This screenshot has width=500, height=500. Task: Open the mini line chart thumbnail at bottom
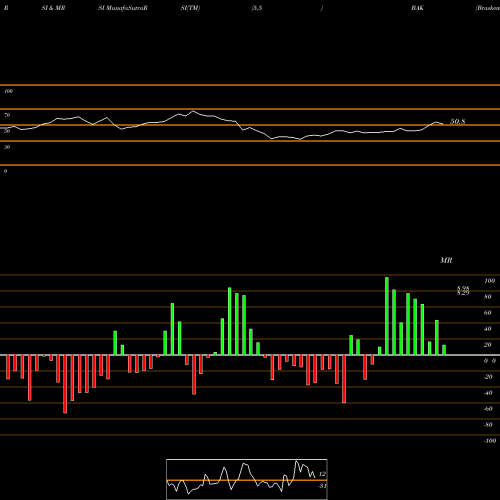click(x=247, y=479)
